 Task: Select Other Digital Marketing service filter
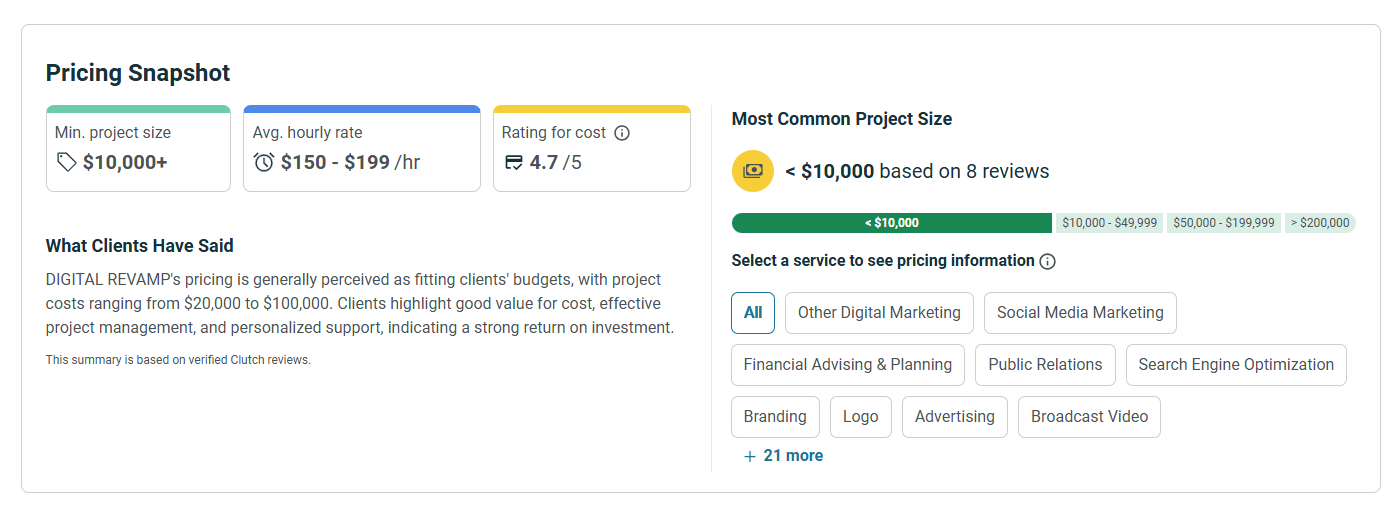pyautogui.click(x=879, y=313)
